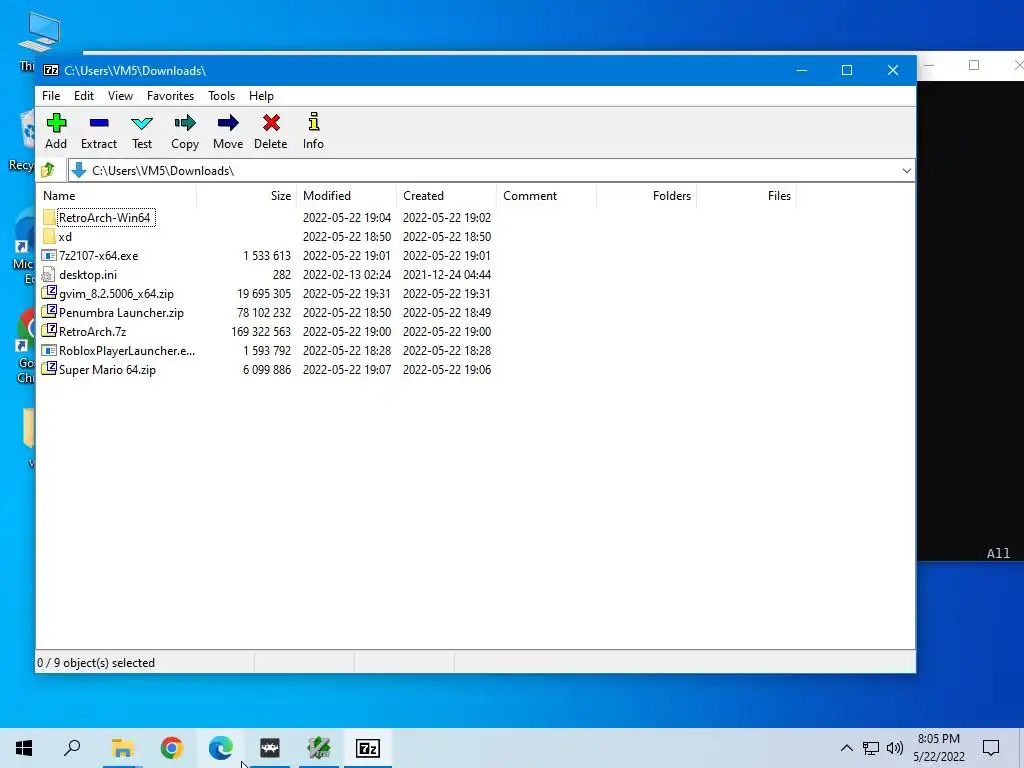Click the red Delete icon
The width and height of the screenshot is (1024, 768).
coord(271,122)
